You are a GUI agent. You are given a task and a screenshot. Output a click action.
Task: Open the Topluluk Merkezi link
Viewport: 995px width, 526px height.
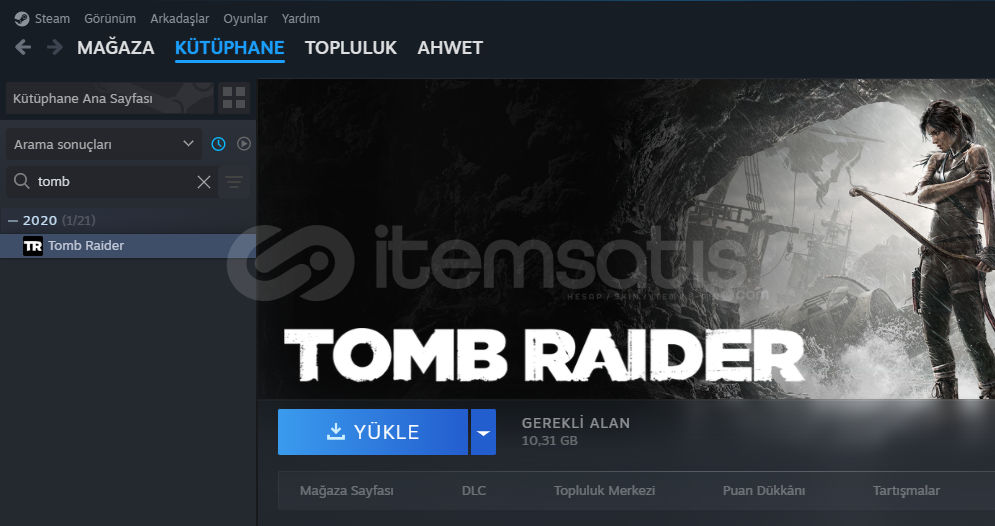coord(604,490)
